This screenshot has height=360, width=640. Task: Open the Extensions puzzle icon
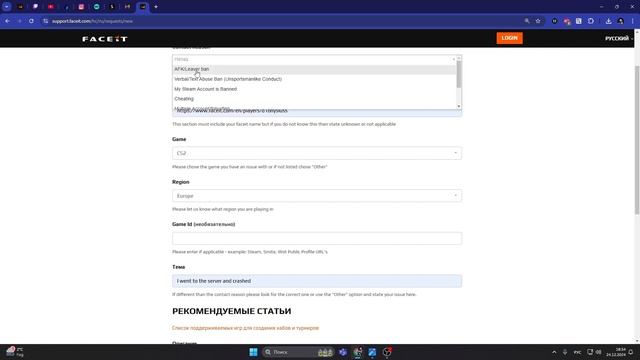(591, 21)
